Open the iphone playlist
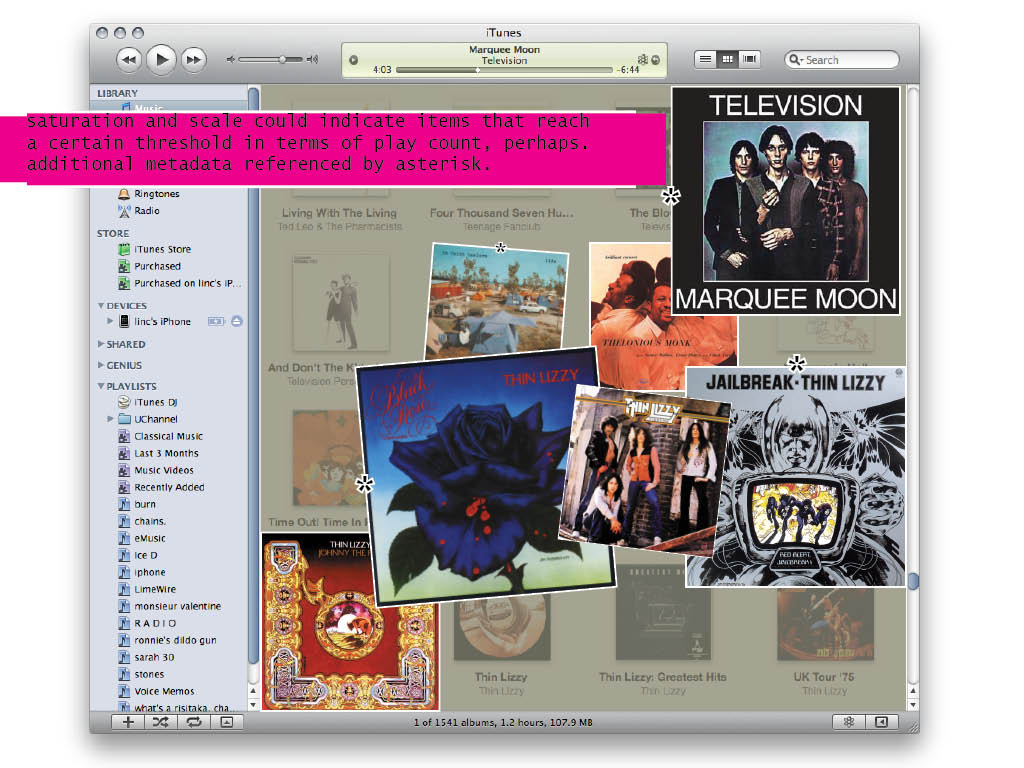 point(150,572)
